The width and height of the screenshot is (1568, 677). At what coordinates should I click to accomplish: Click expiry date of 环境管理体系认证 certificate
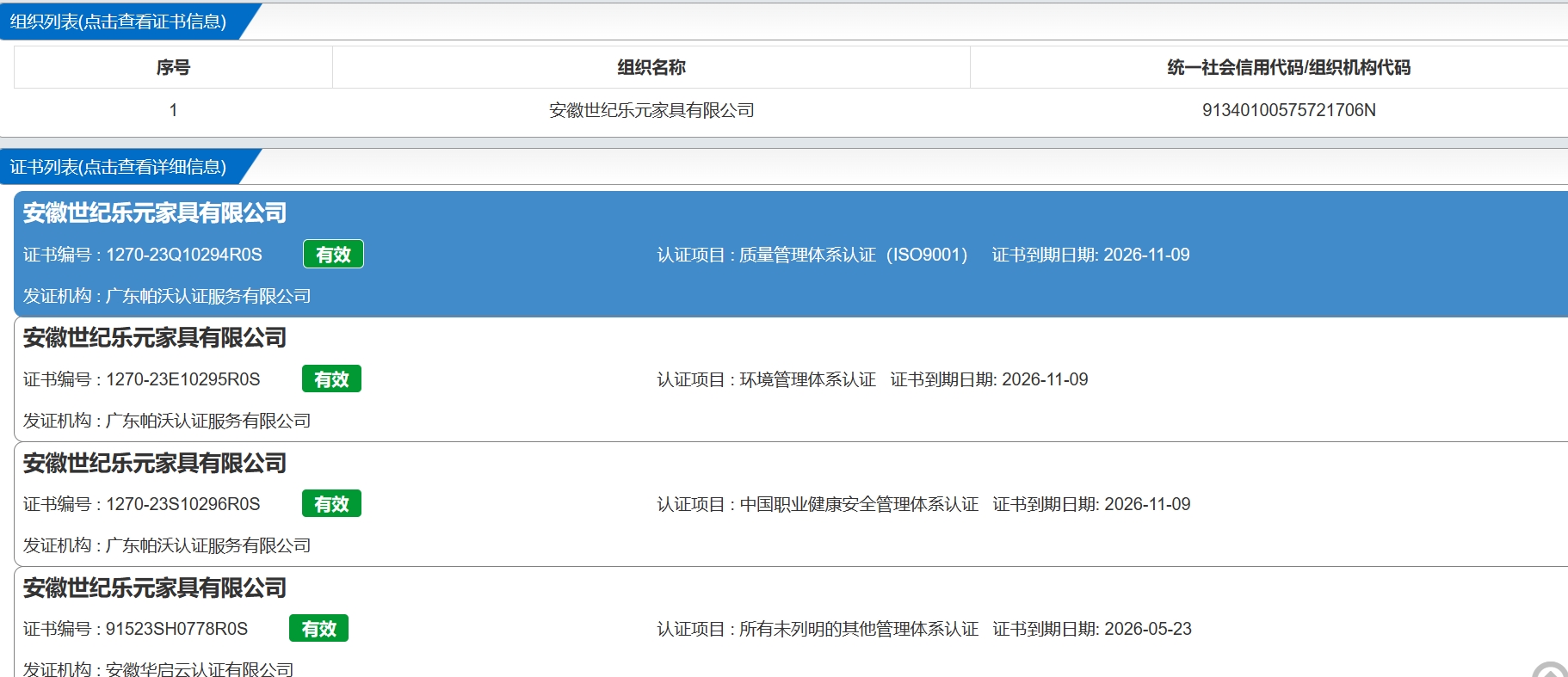tap(1045, 379)
